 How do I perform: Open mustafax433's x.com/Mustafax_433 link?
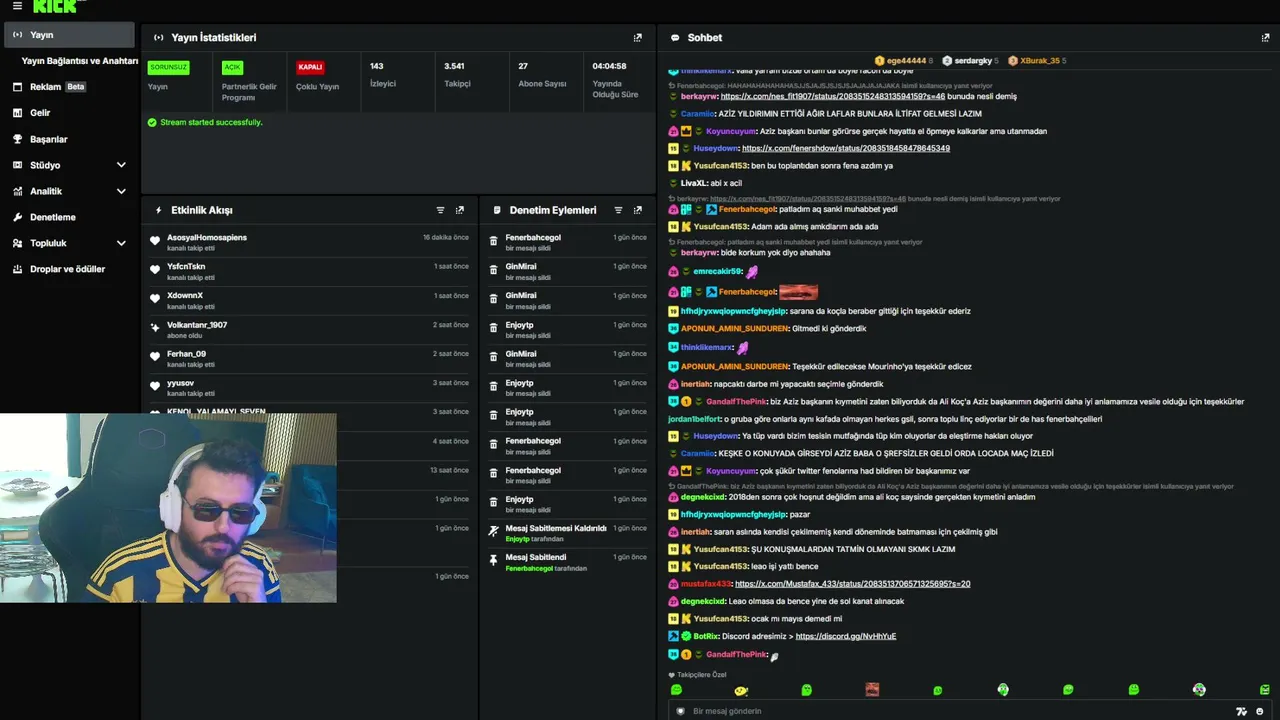(x=852, y=584)
